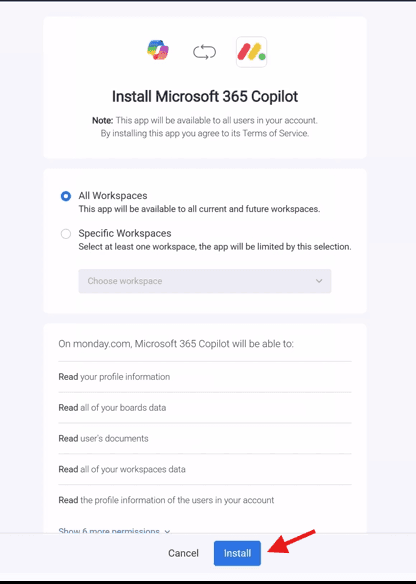Click 'Read all of your workspaces data' row
Viewport: 416px width, 584px height.
coord(205,469)
